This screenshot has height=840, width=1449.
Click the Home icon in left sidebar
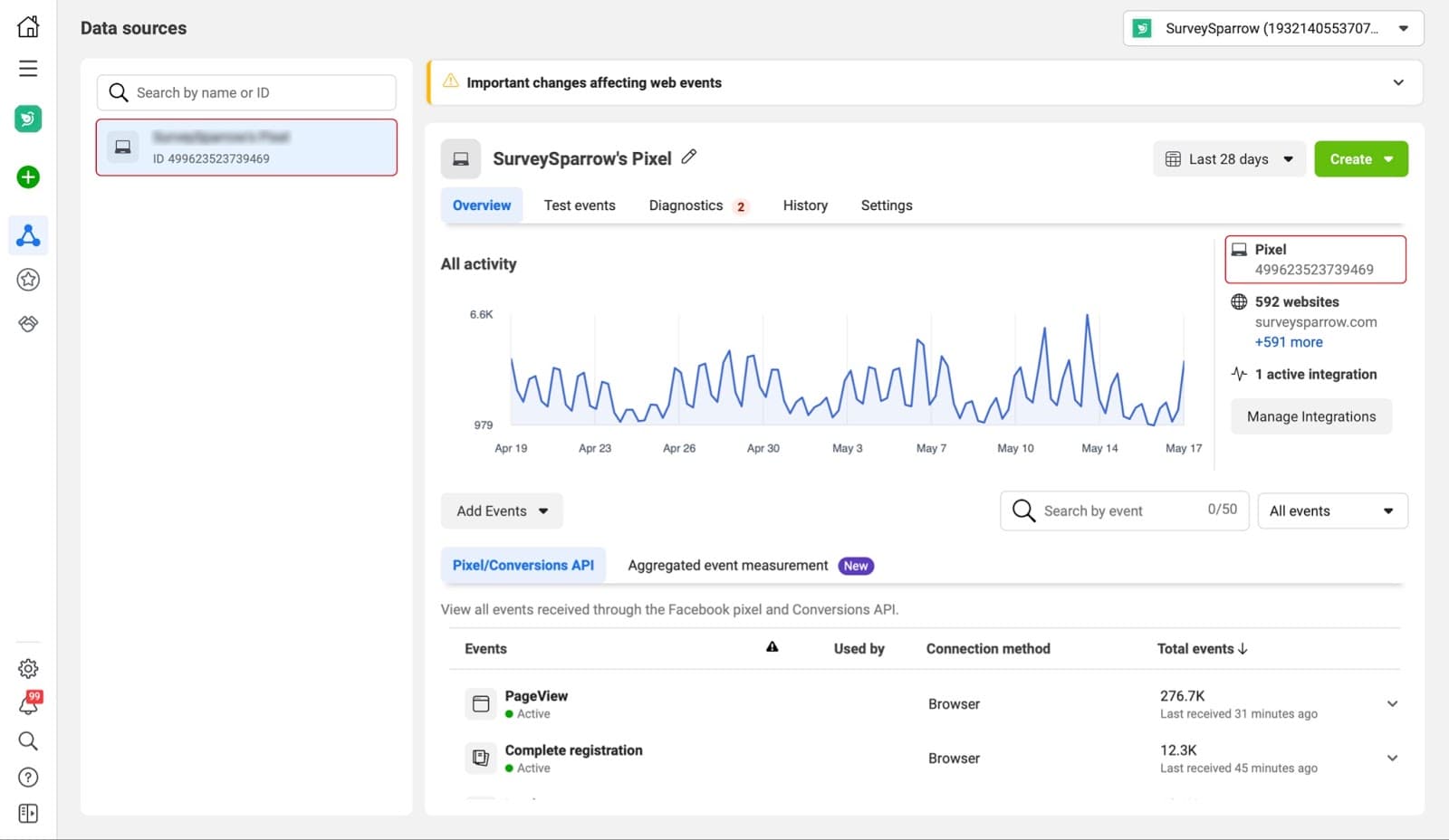click(28, 26)
